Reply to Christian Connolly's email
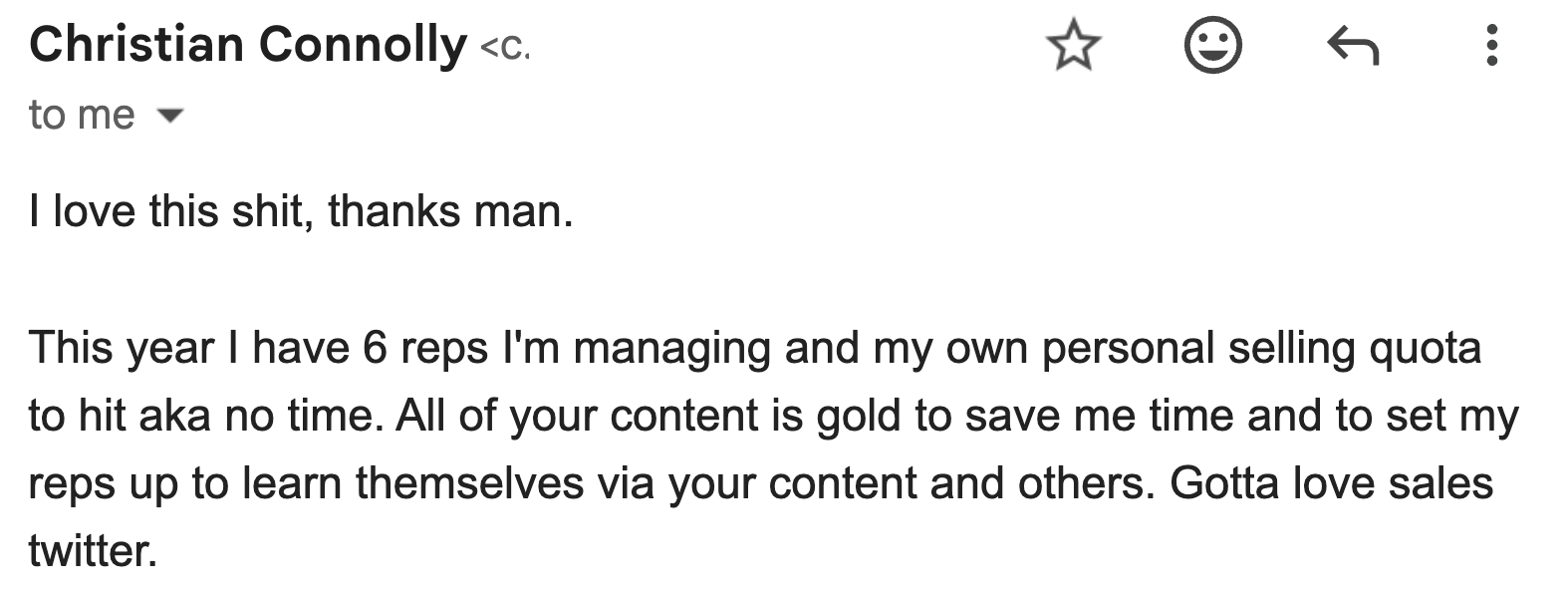 [1353, 46]
